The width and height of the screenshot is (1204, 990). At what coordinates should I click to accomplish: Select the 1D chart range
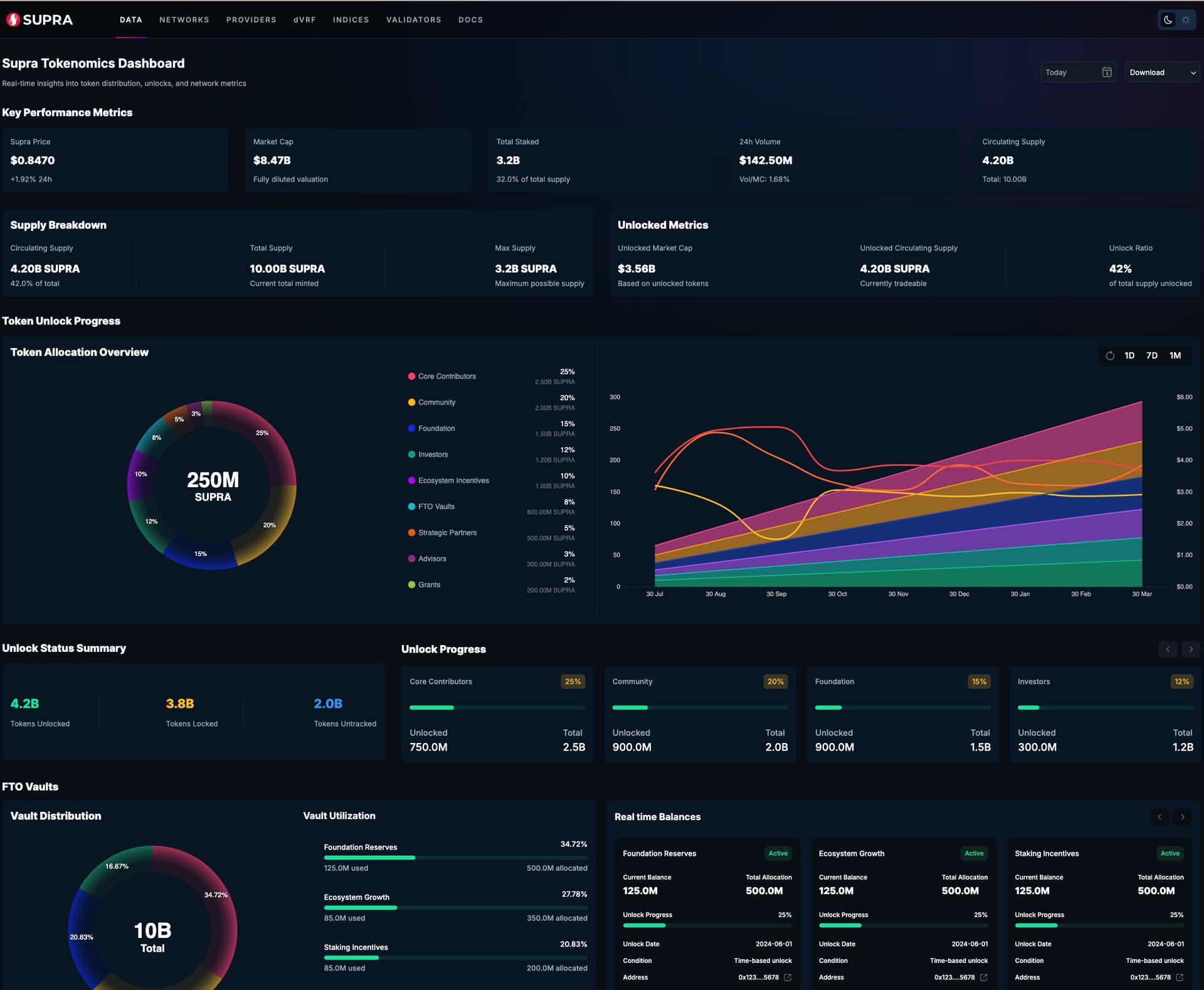(x=1129, y=355)
